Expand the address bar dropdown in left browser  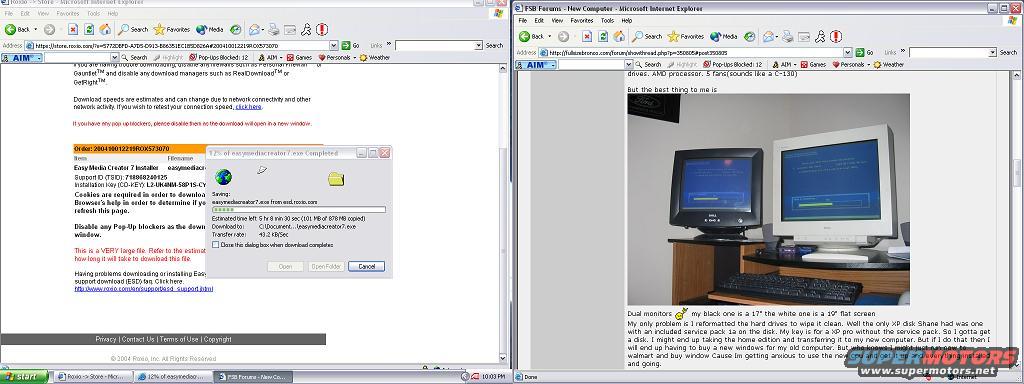tap(334, 46)
